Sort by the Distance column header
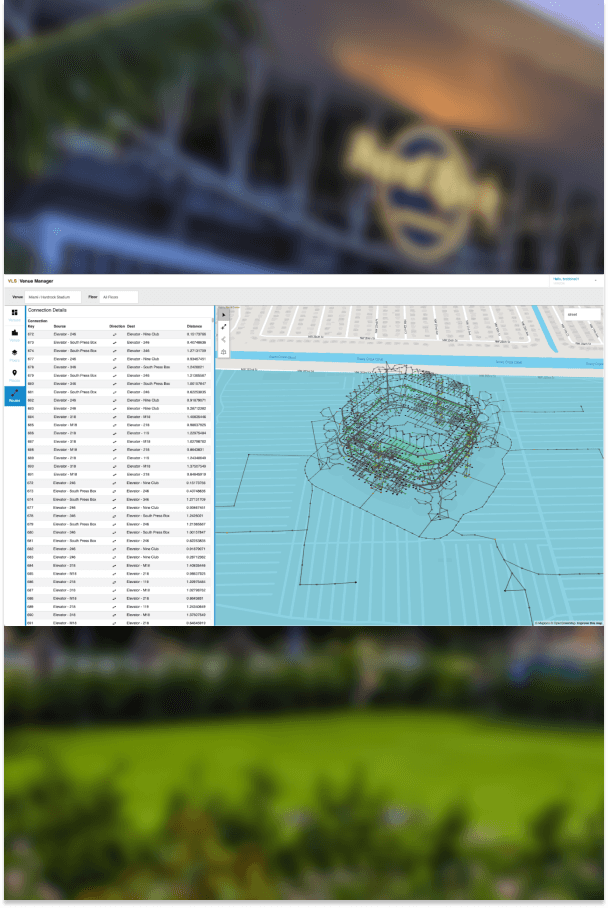The height and width of the screenshot is (908, 608). coord(195,326)
